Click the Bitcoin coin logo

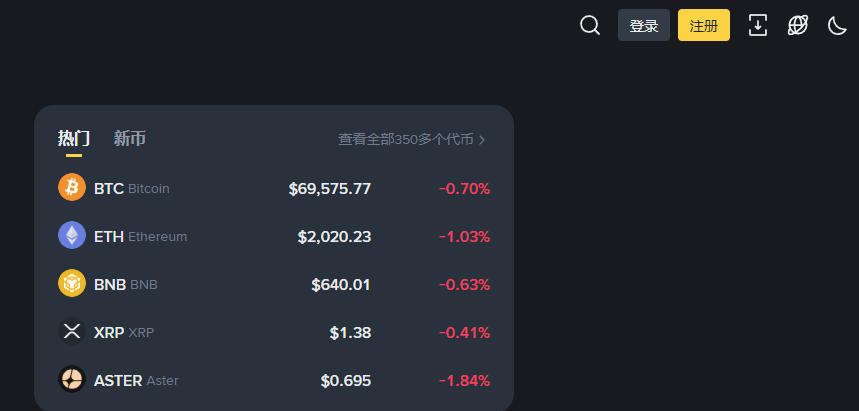tap(72, 187)
